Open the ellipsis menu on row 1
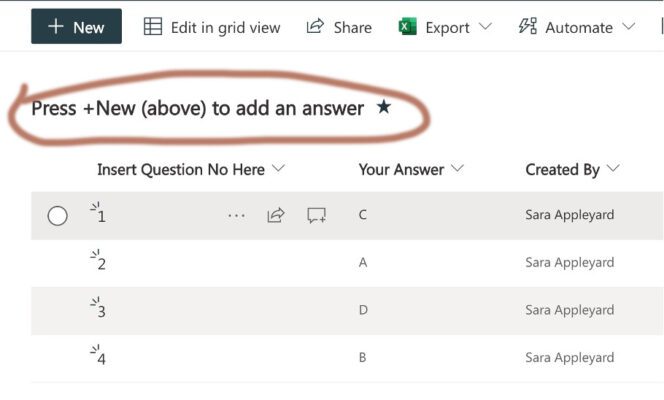Screen dimensions: 664x400 [236, 216]
